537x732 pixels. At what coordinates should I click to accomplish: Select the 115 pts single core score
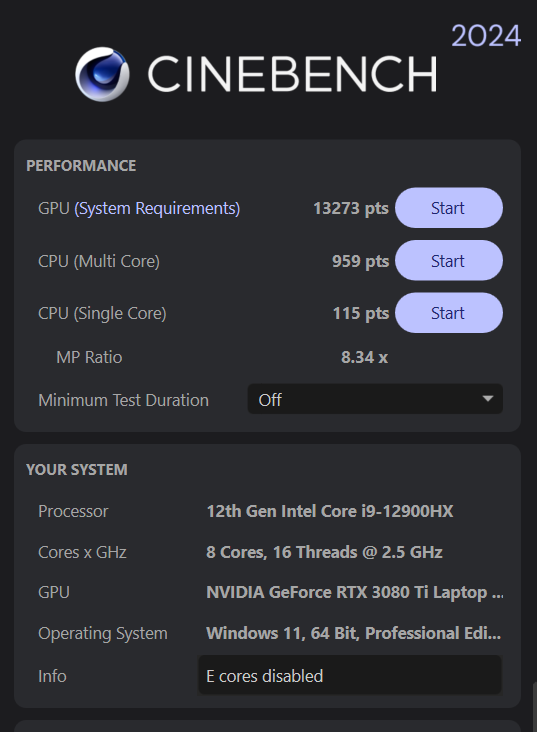tap(361, 313)
